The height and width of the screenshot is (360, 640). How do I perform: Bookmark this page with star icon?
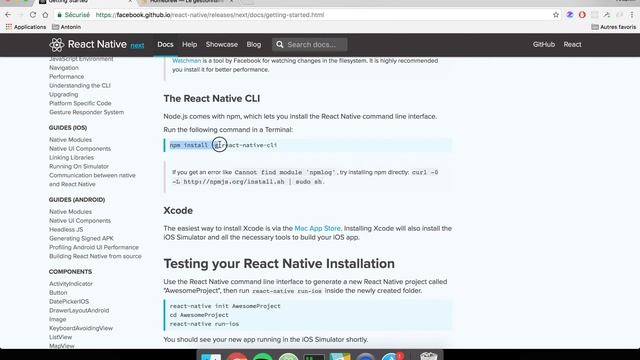tap(556, 15)
